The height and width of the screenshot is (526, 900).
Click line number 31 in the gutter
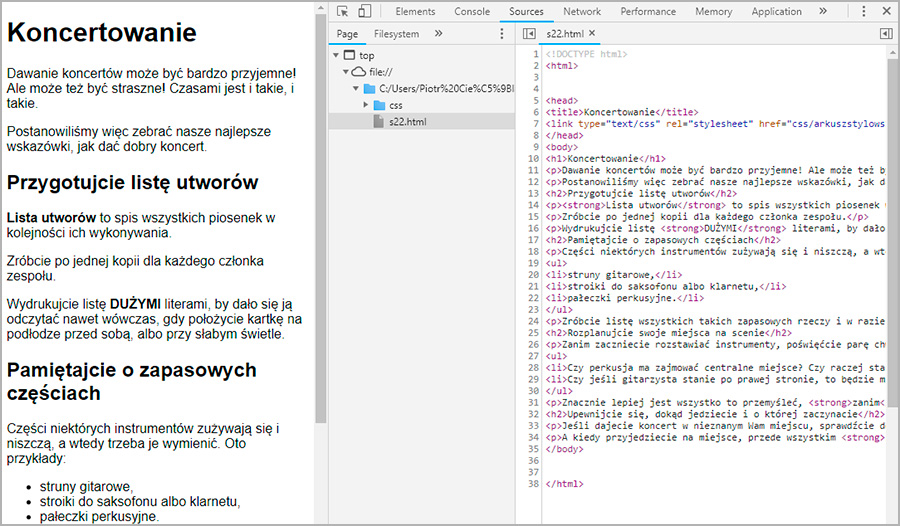click(533, 403)
